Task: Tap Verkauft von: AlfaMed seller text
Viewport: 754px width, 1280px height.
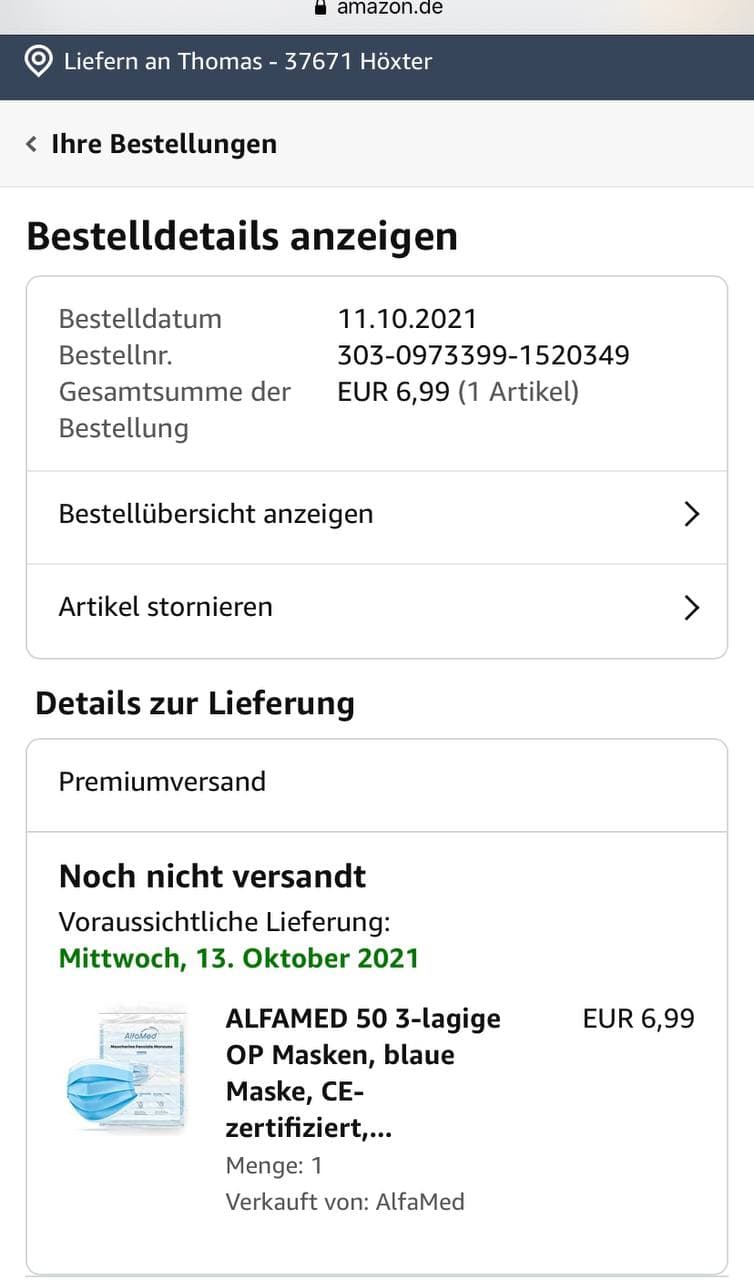Action: [345, 1201]
